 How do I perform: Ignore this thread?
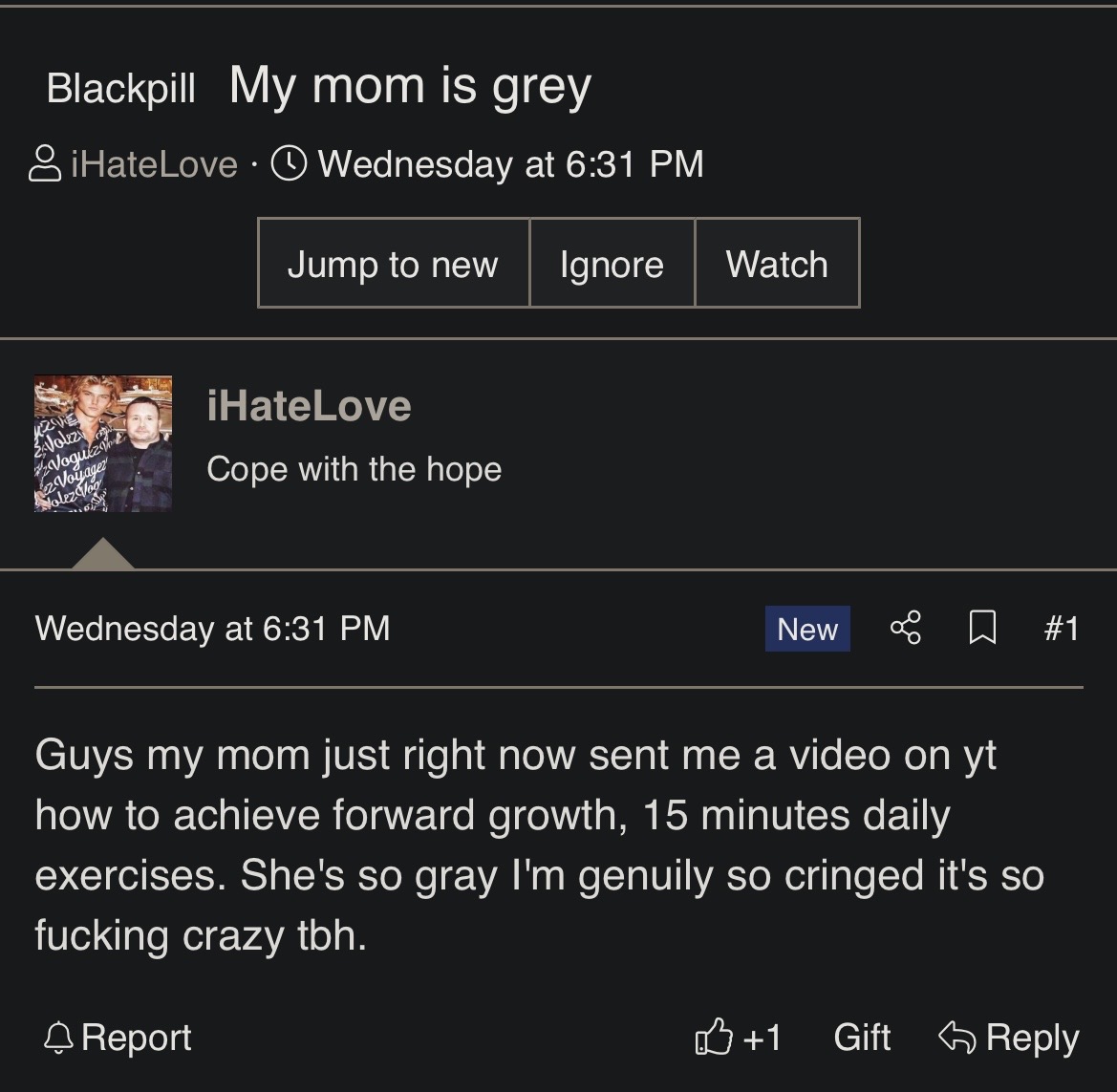612,264
